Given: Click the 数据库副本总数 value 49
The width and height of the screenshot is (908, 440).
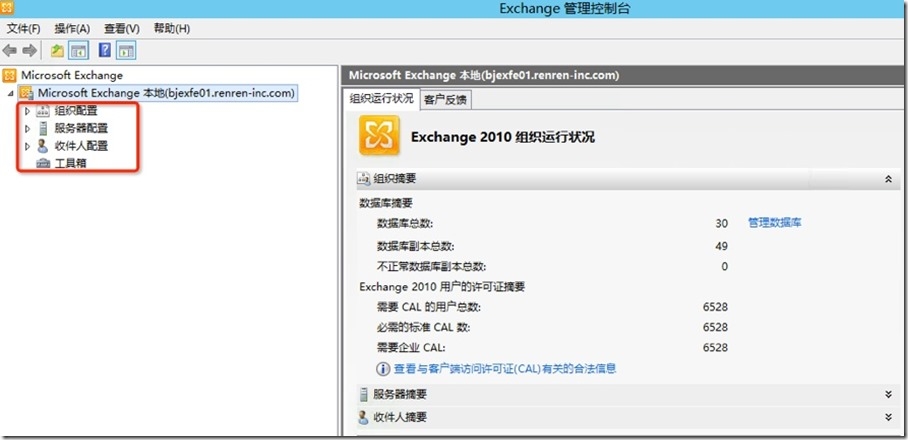Looking at the screenshot, I should click(722, 246).
